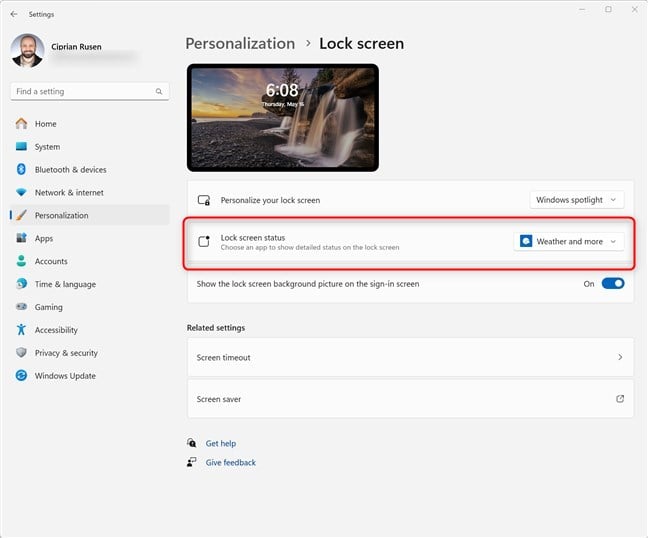Click the search magnifier icon

(159, 91)
